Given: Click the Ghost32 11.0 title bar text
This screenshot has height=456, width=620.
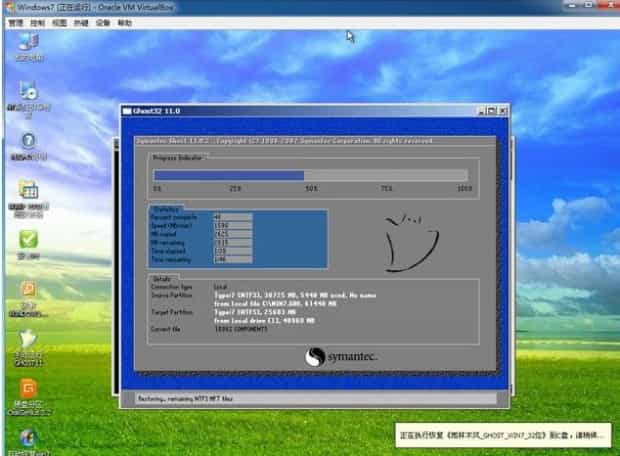Looking at the screenshot, I should (157, 111).
